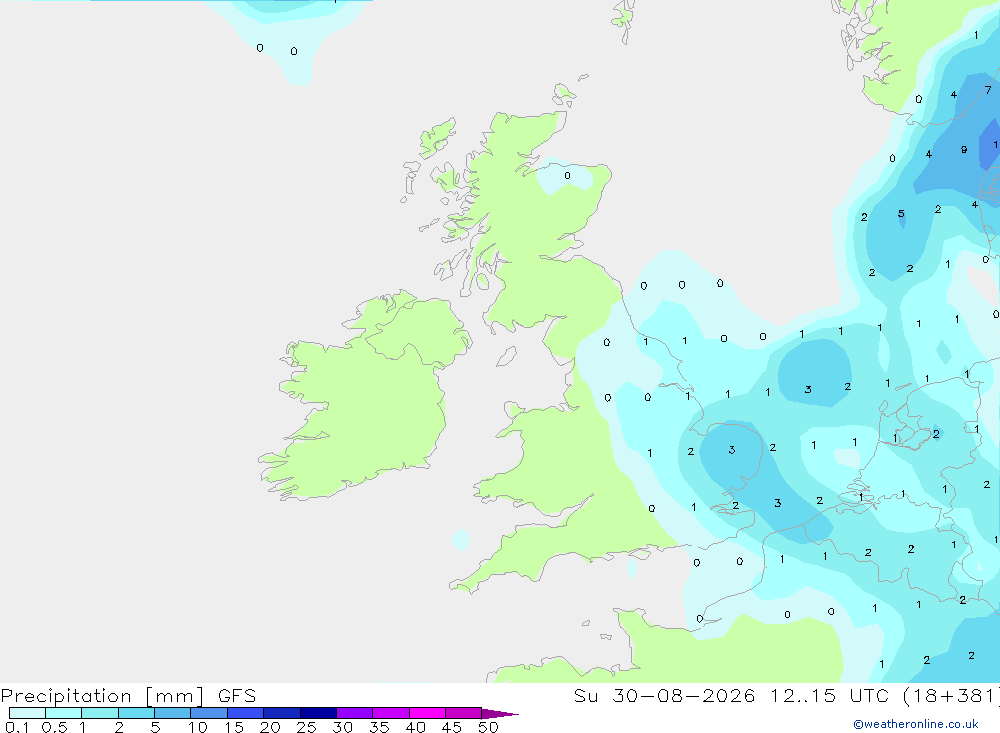Click the "35" legend scale label

click(x=379, y=727)
